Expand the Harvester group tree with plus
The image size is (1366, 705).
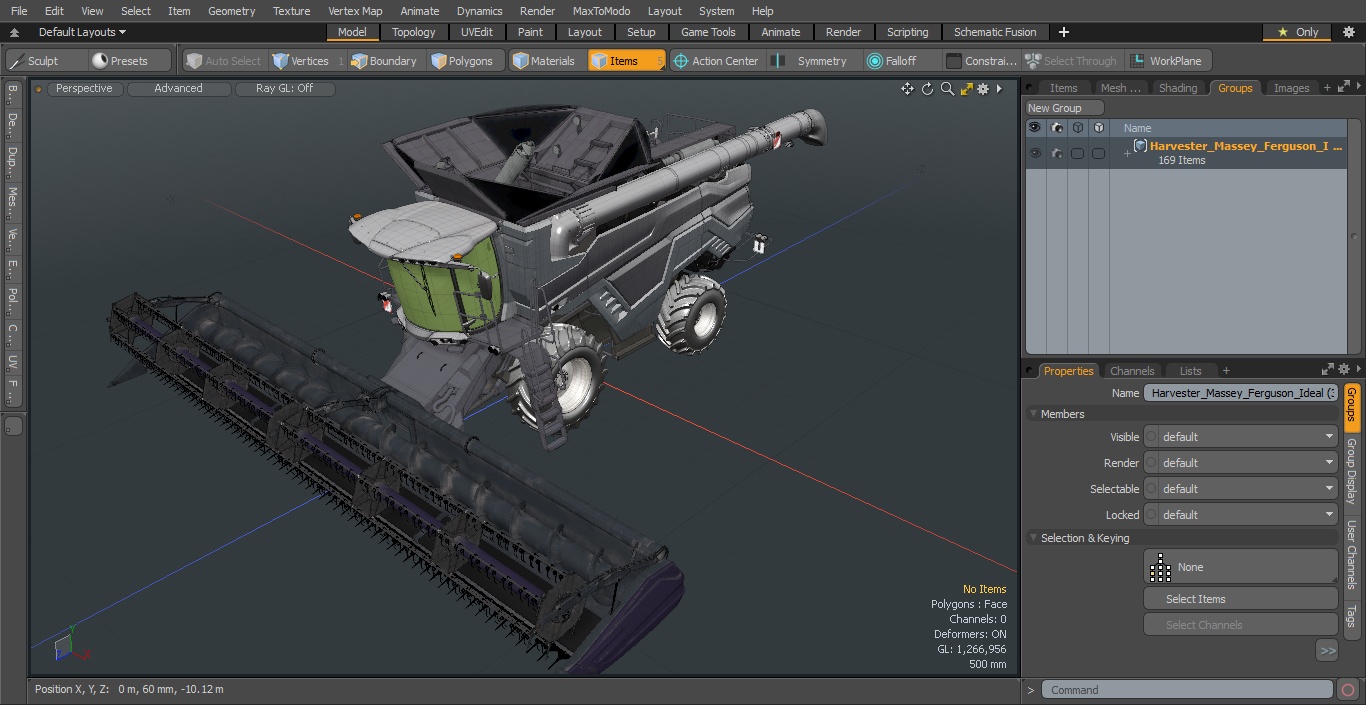(x=1127, y=153)
